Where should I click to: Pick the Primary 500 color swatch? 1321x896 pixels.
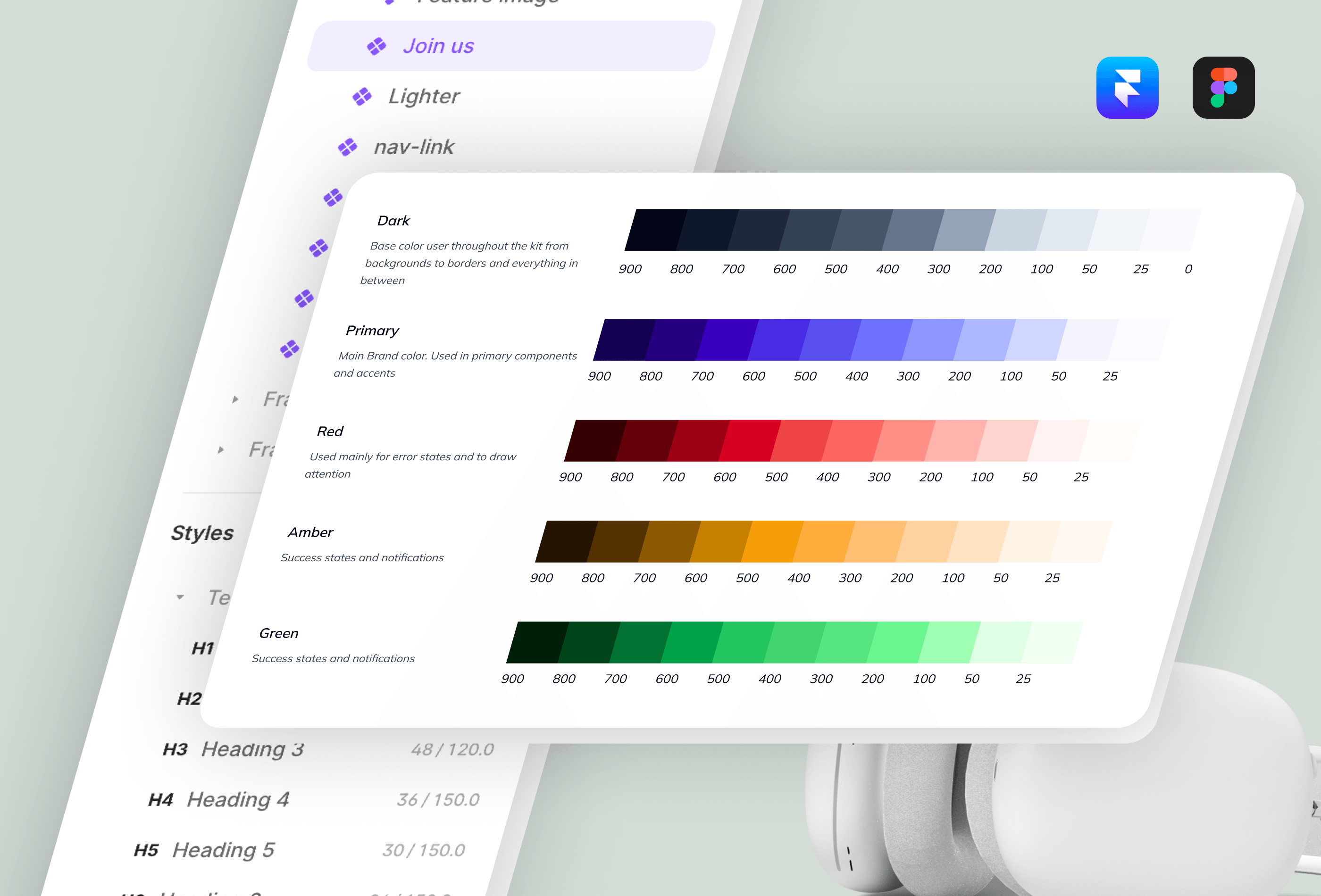coord(830,340)
